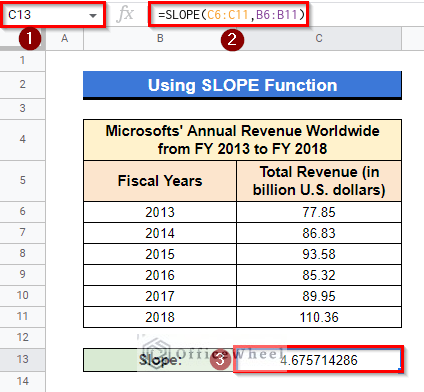
Task: Select row 3 header
Action: click(22, 109)
